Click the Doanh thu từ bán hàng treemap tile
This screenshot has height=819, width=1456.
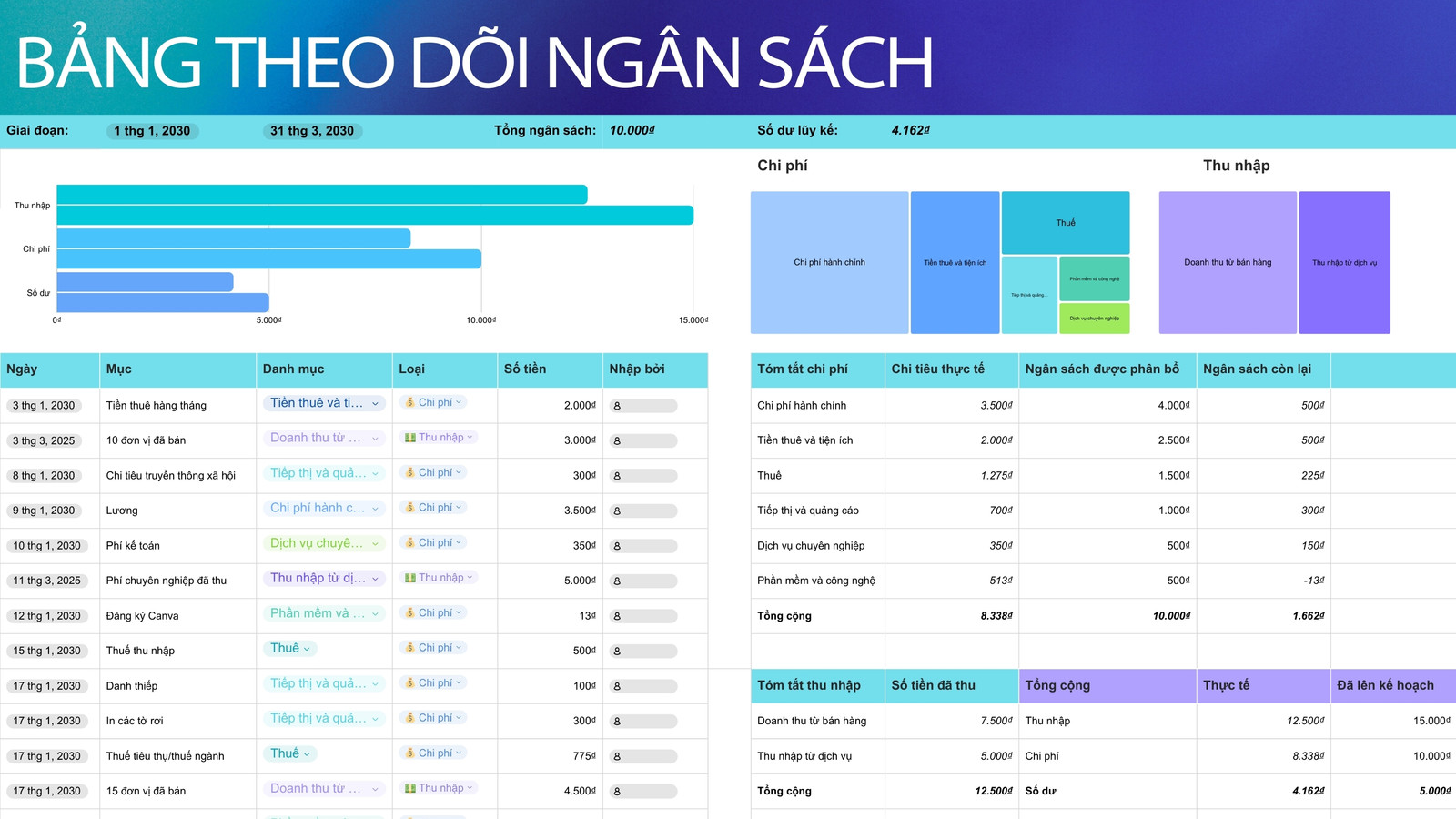(x=1228, y=262)
